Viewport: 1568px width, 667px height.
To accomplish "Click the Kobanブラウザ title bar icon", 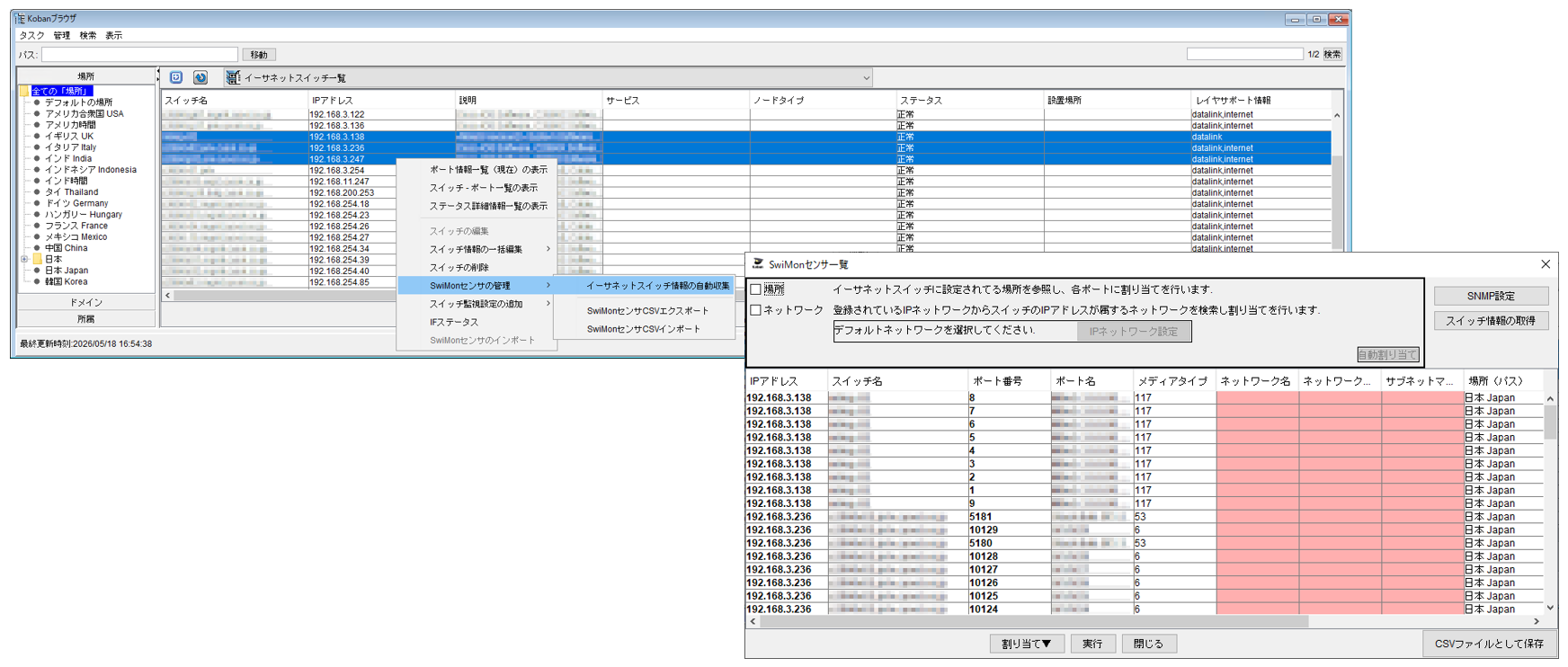I will point(19,18).
